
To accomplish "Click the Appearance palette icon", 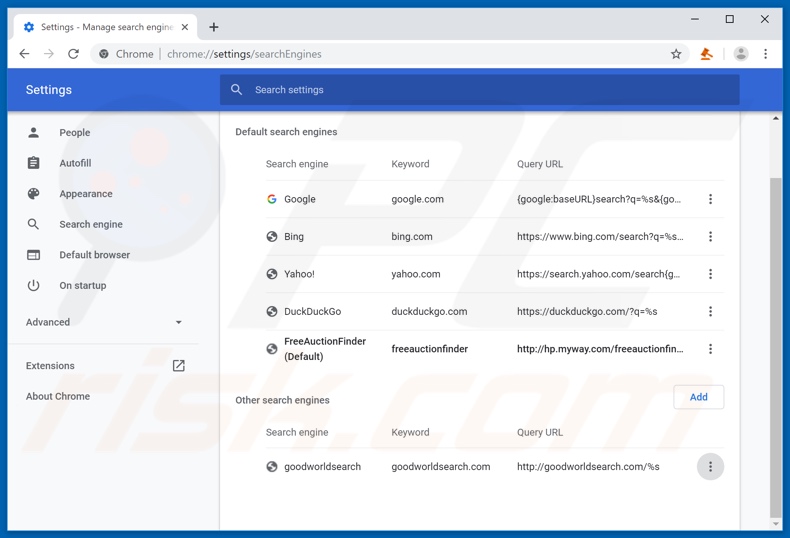I will (33, 193).
